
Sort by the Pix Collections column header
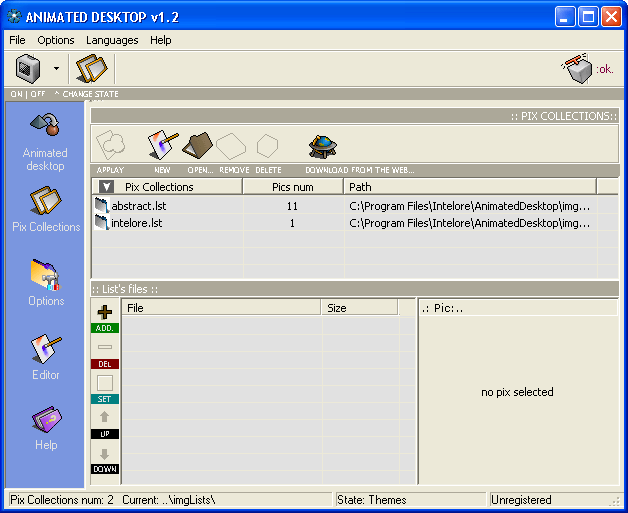point(167,187)
